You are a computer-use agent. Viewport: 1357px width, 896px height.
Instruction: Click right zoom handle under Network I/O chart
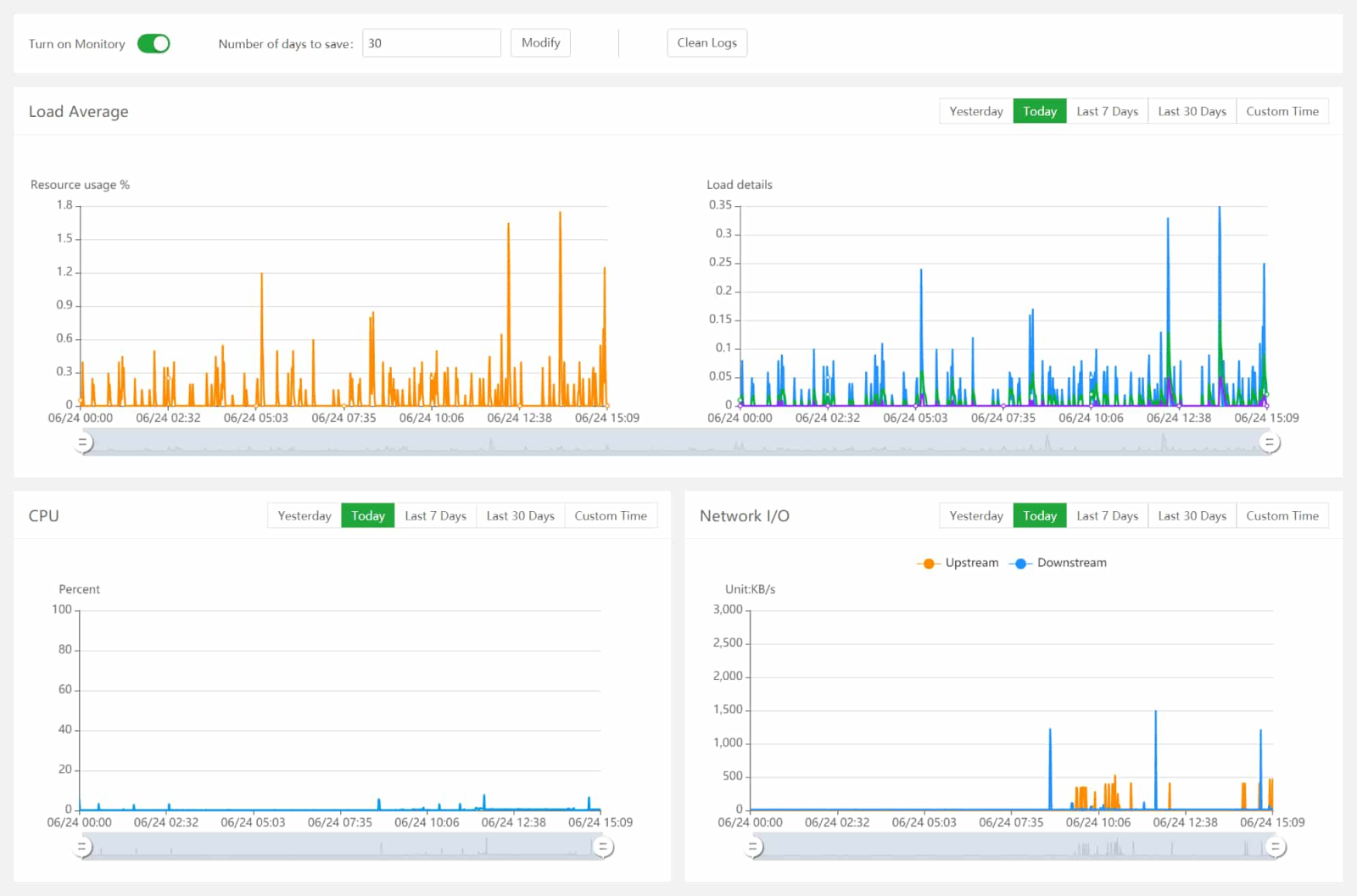tap(1275, 846)
